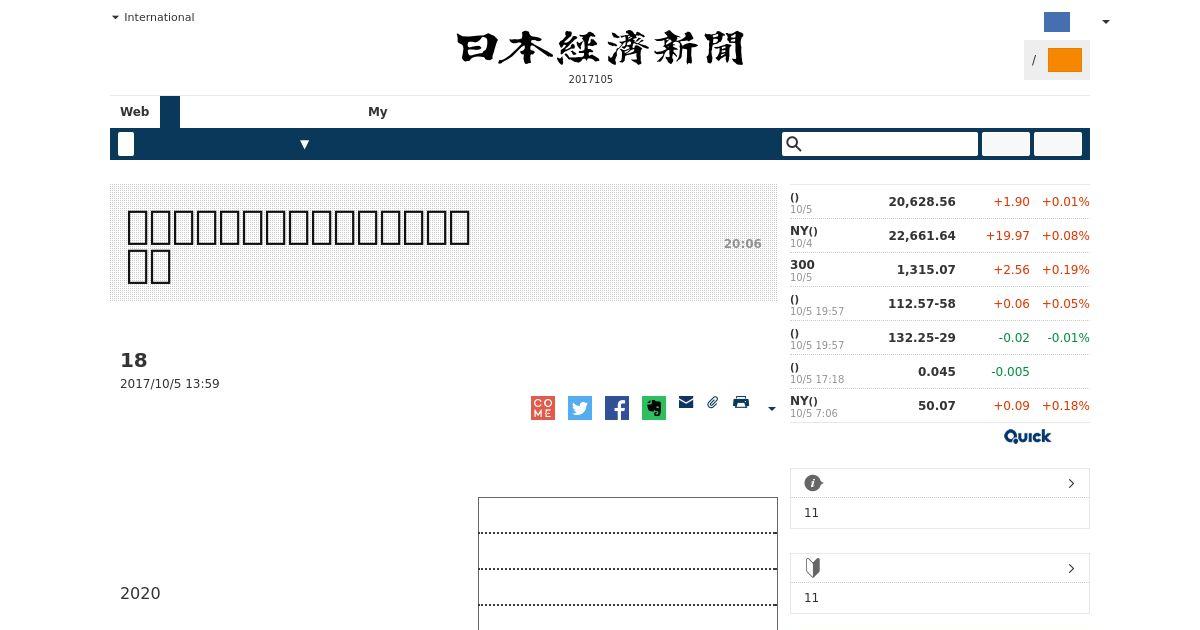Viewport: 1200px width, 630px height.
Task: Open the My tab
Action: (378, 112)
